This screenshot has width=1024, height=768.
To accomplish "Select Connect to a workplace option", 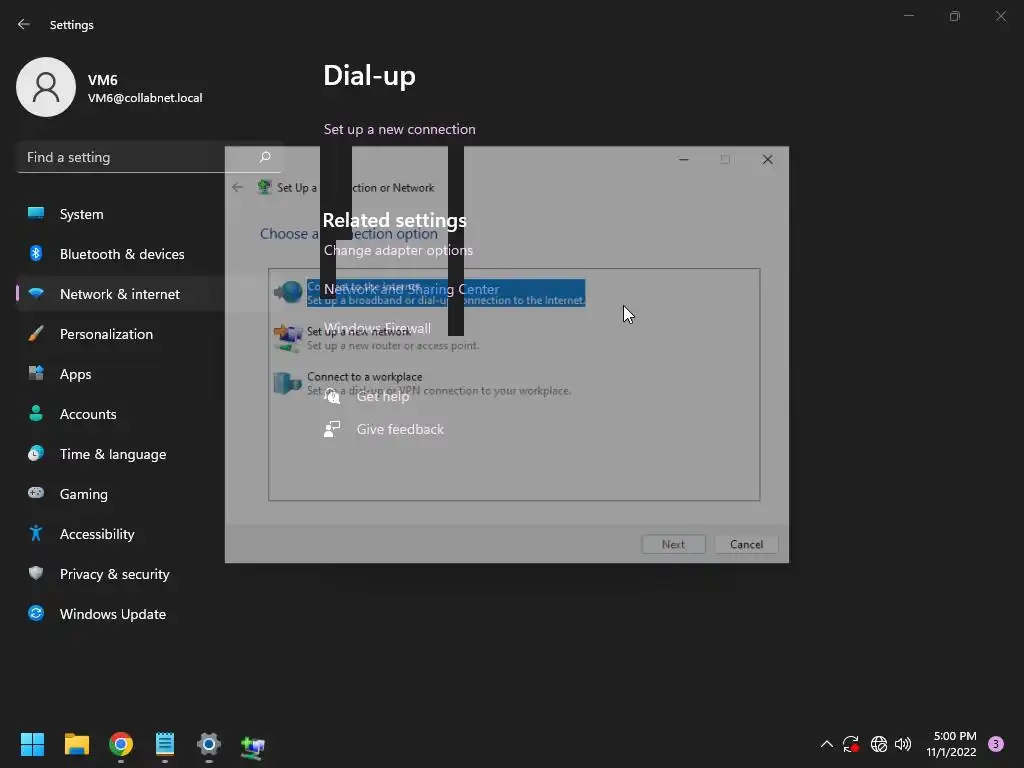I will pos(439,383).
